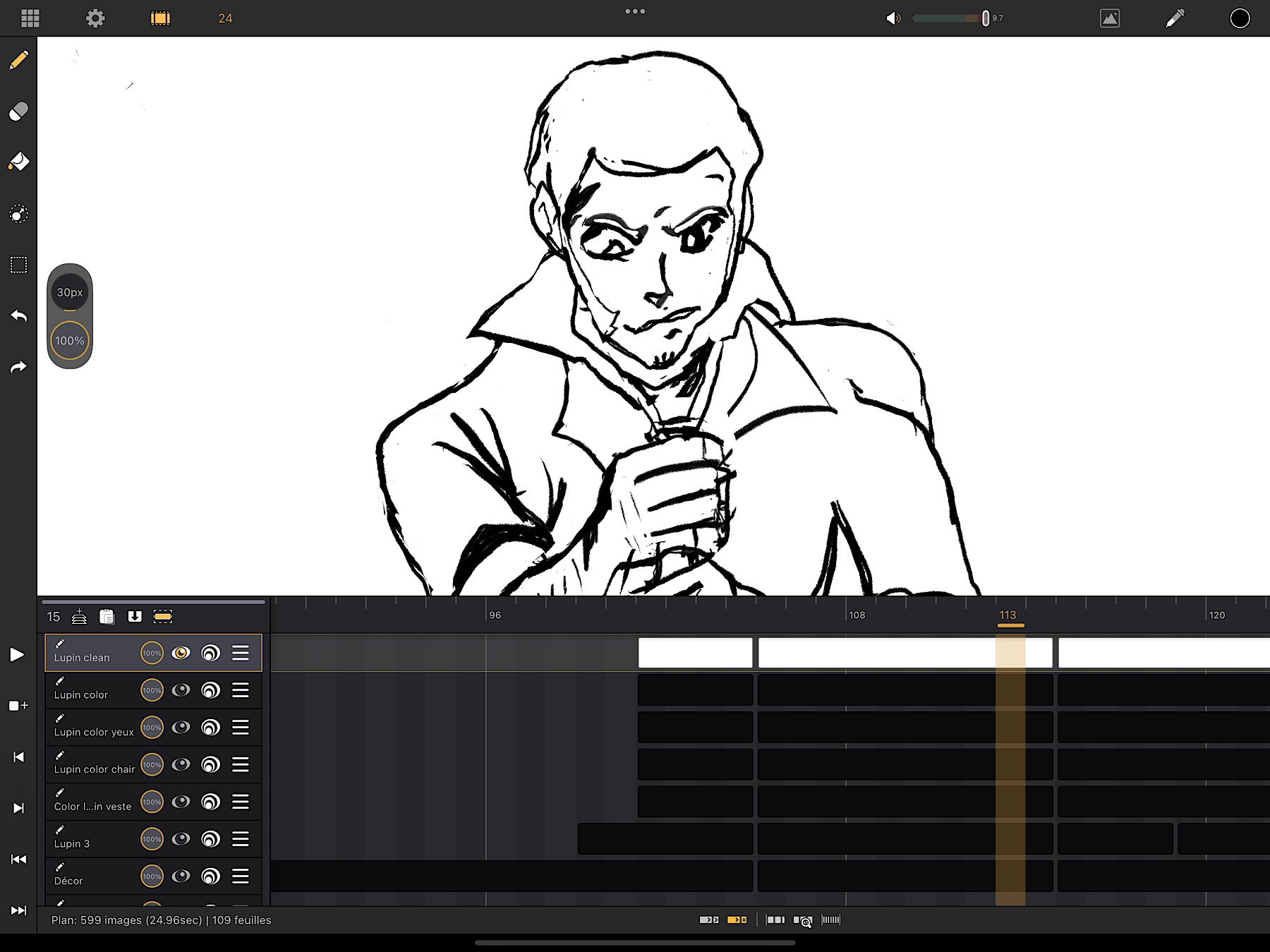Select the rectangular selection tool
Image resolution: width=1270 pixels, height=952 pixels.
[x=19, y=265]
